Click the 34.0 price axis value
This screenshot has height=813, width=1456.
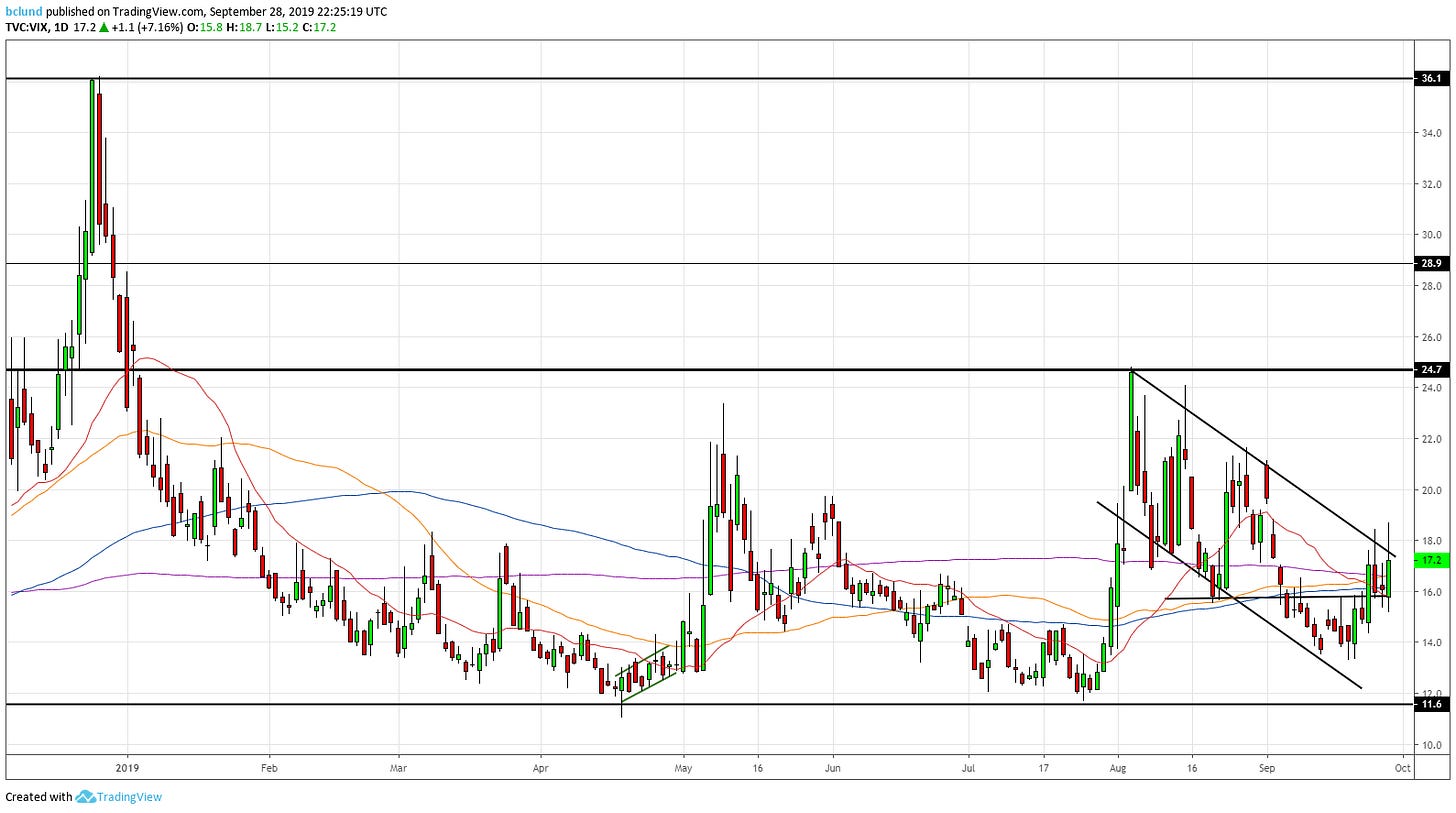pos(1431,133)
